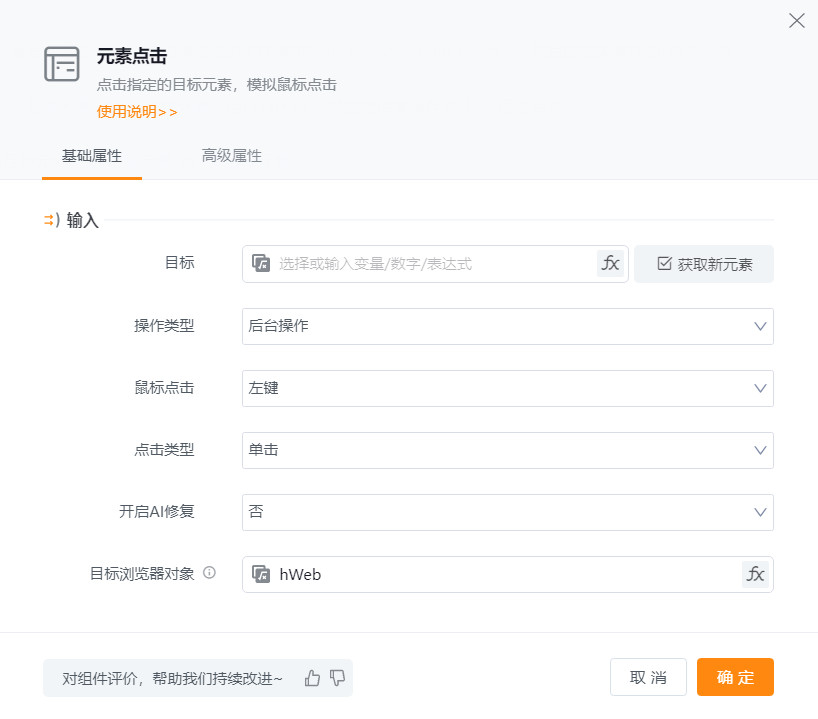Switch to the 高级属性 tab

231,156
